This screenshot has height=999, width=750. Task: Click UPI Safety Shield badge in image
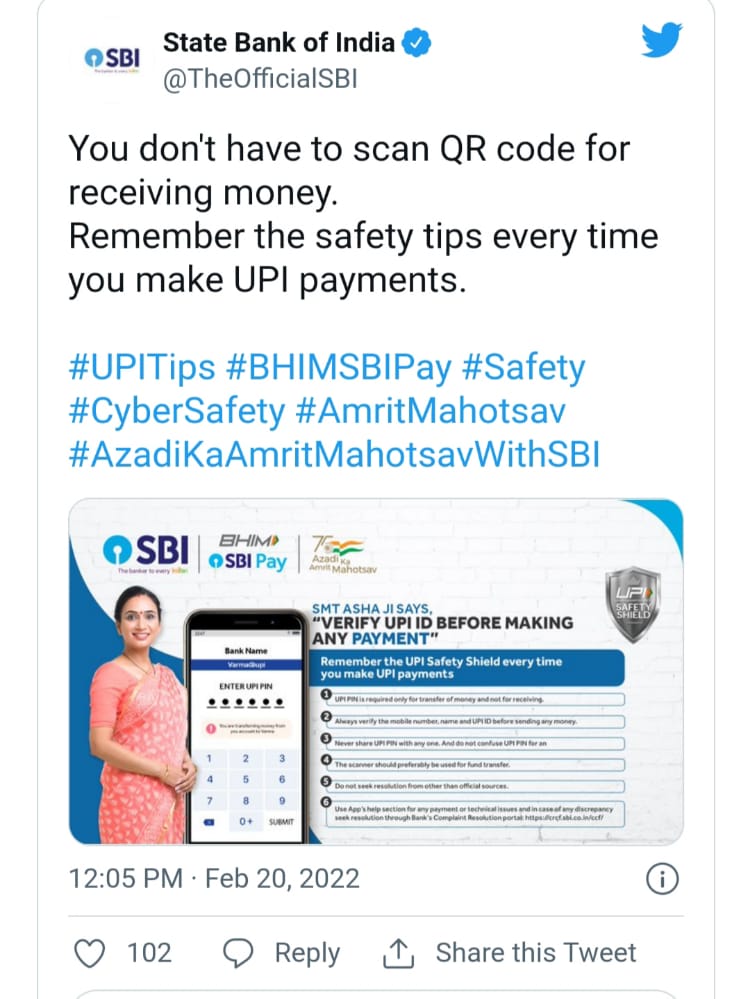click(633, 603)
